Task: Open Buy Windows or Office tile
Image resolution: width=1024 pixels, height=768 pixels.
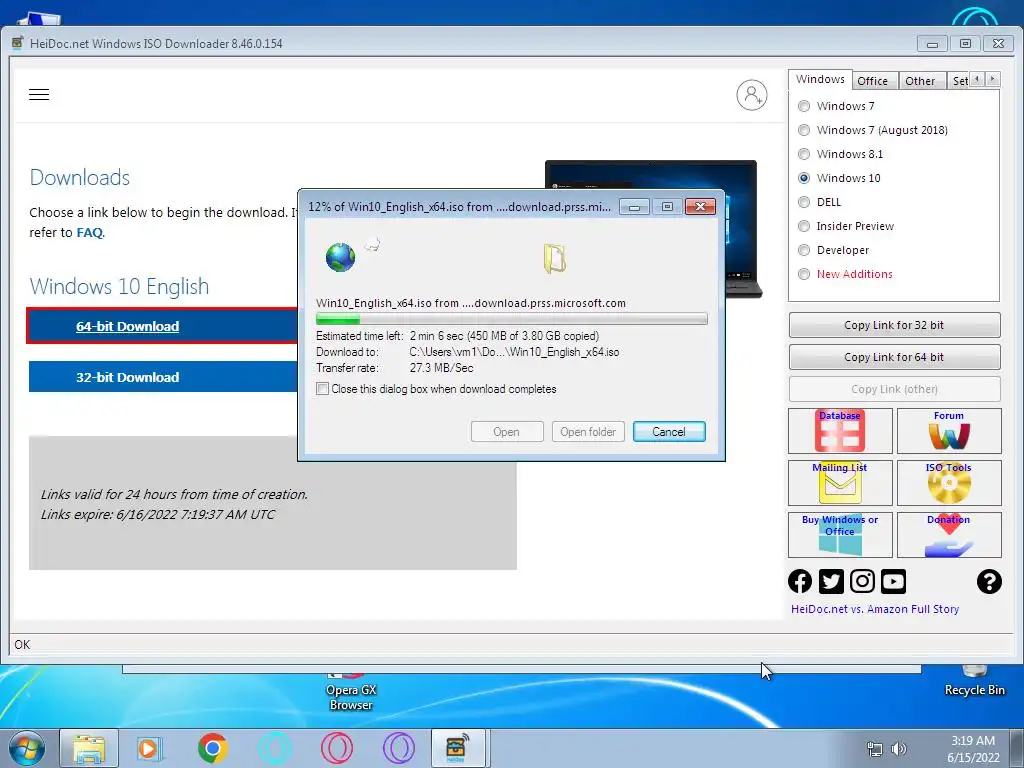Action: point(840,535)
